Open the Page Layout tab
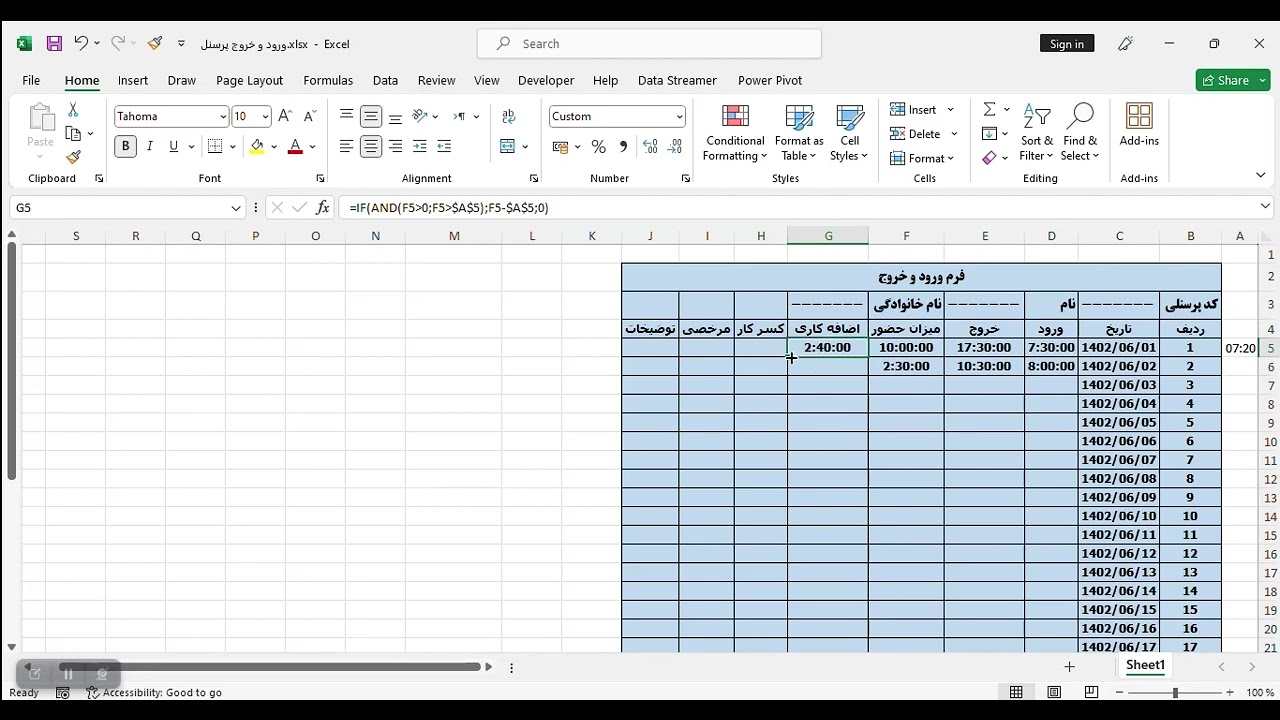This screenshot has width=1280, height=720. tap(249, 81)
